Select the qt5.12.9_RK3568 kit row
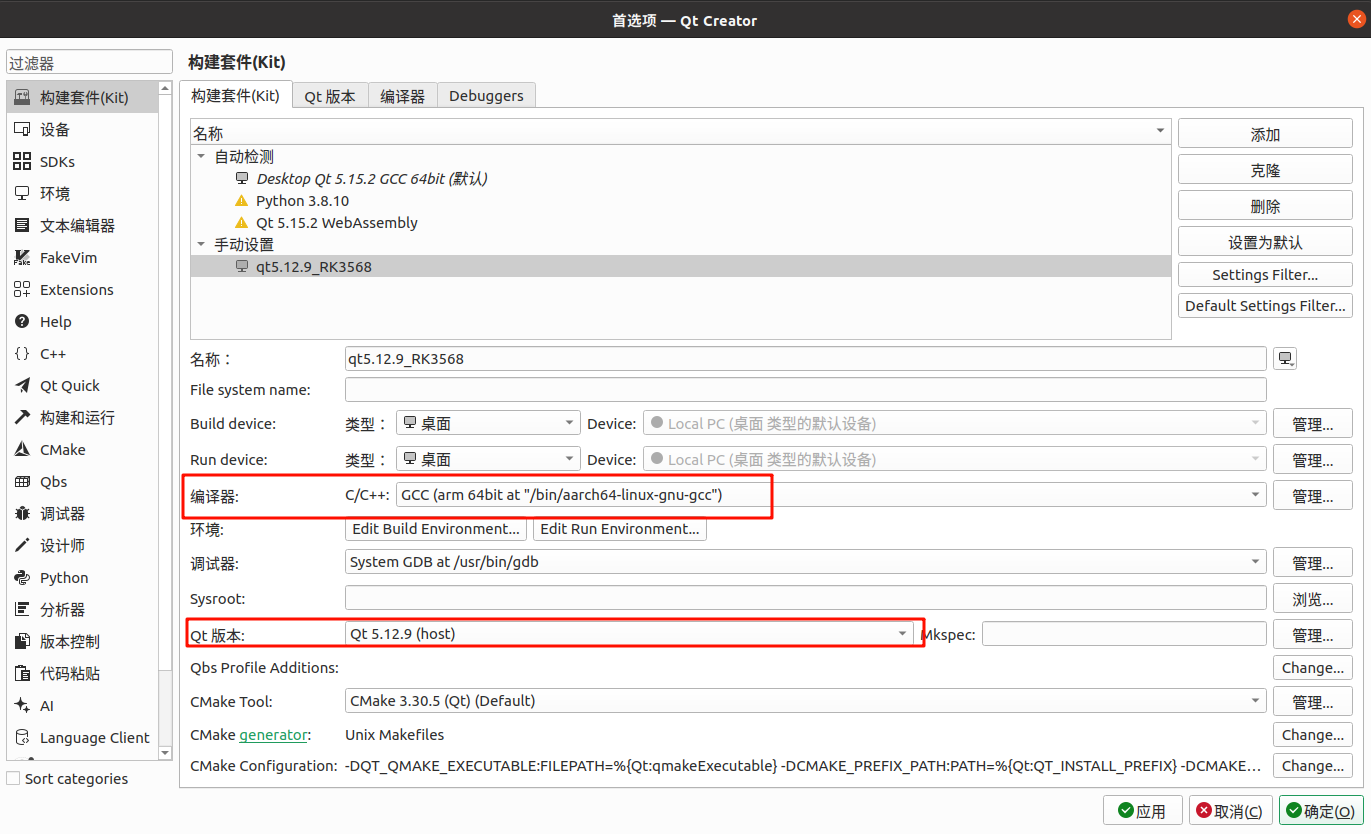The width and height of the screenshot is (1371, 834). 680,267
